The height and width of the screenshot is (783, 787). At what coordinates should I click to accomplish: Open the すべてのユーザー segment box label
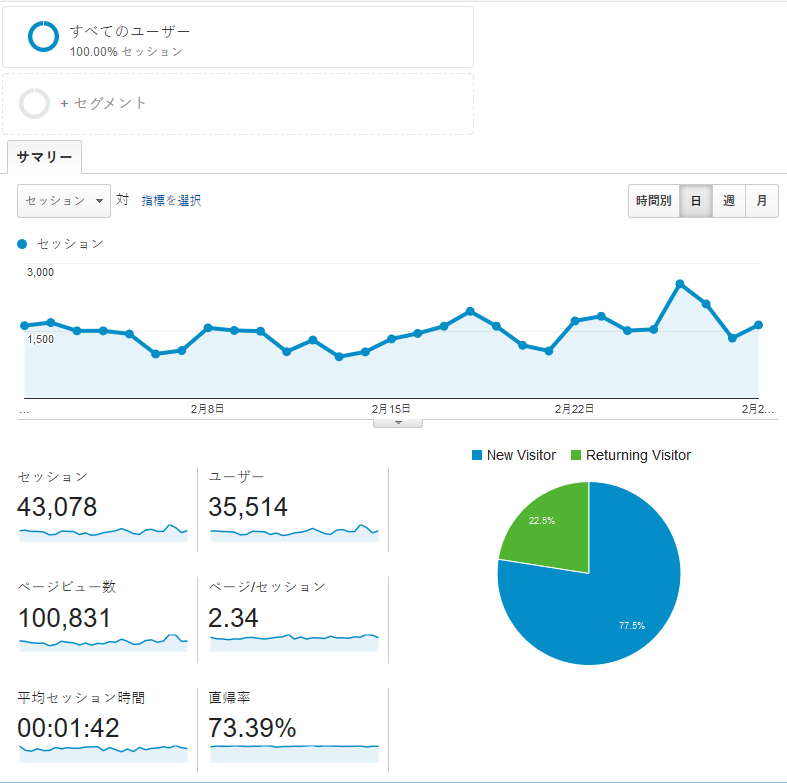tap(129, 31)
